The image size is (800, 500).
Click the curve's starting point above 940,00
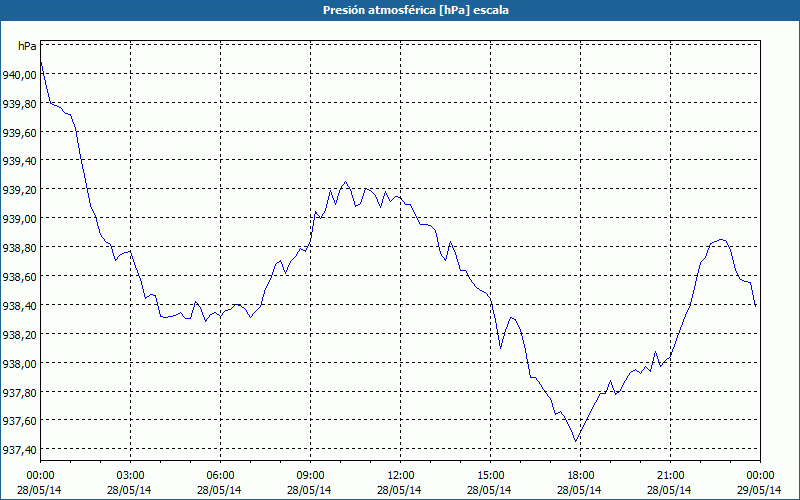[x=41, y=62]
